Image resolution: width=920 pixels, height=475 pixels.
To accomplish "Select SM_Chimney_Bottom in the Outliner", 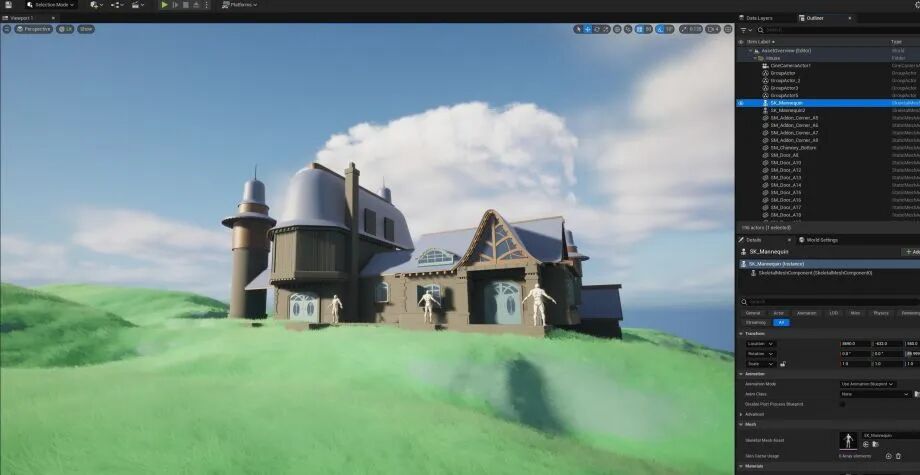I will coord(793,148).
